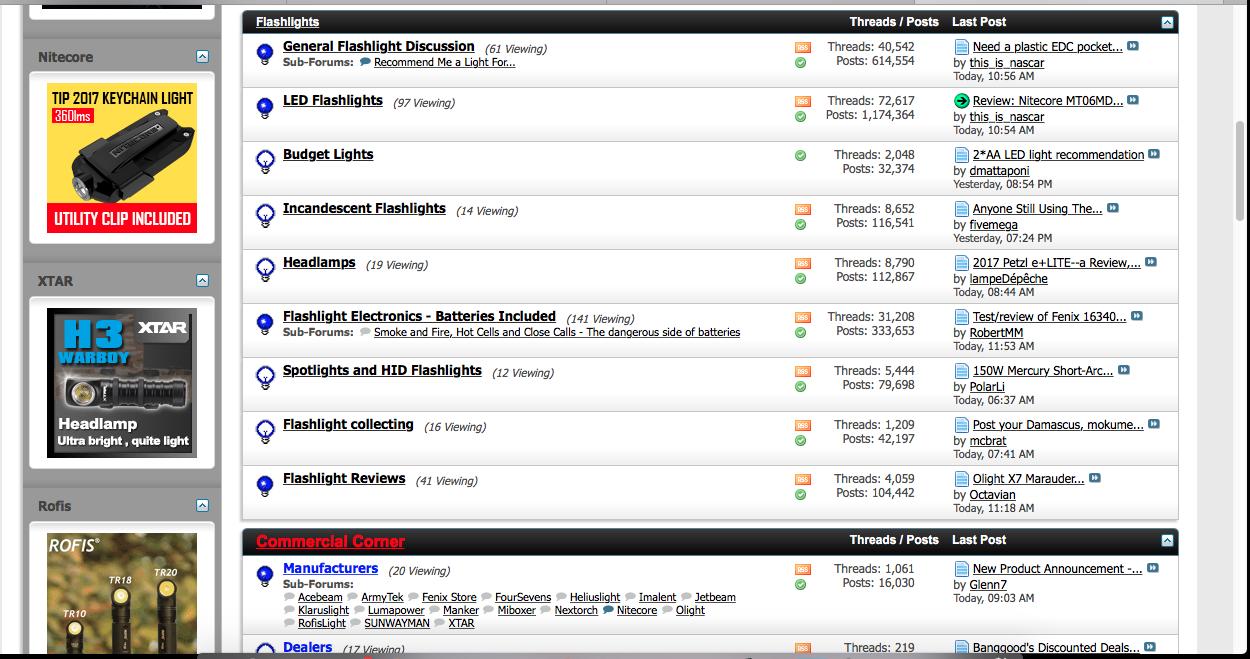Click RSS feed icon for Headlamps row
The image size is (1250, 659).
point(802,263)
